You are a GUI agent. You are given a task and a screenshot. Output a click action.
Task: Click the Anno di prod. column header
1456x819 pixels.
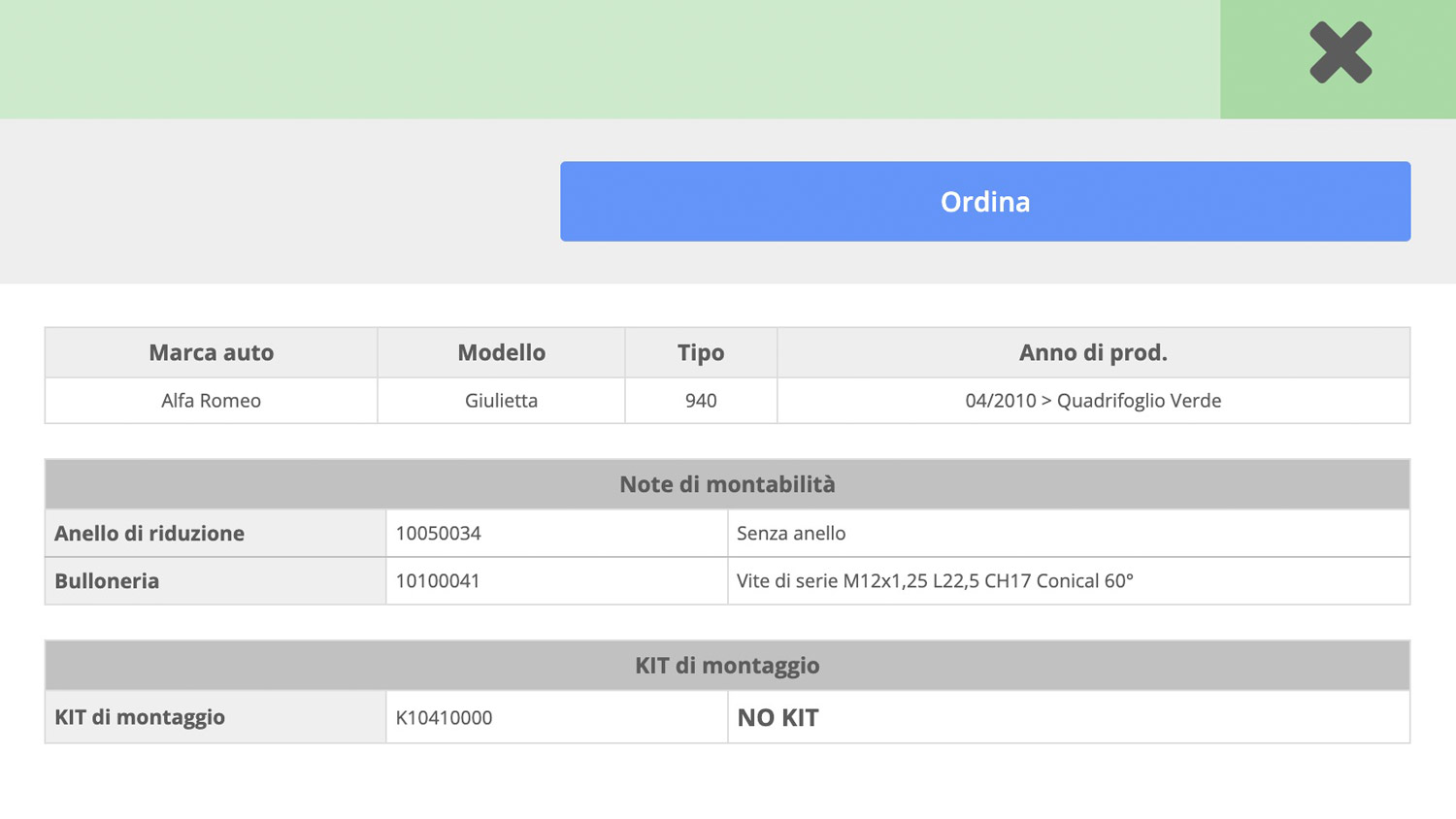(1093, 353)
